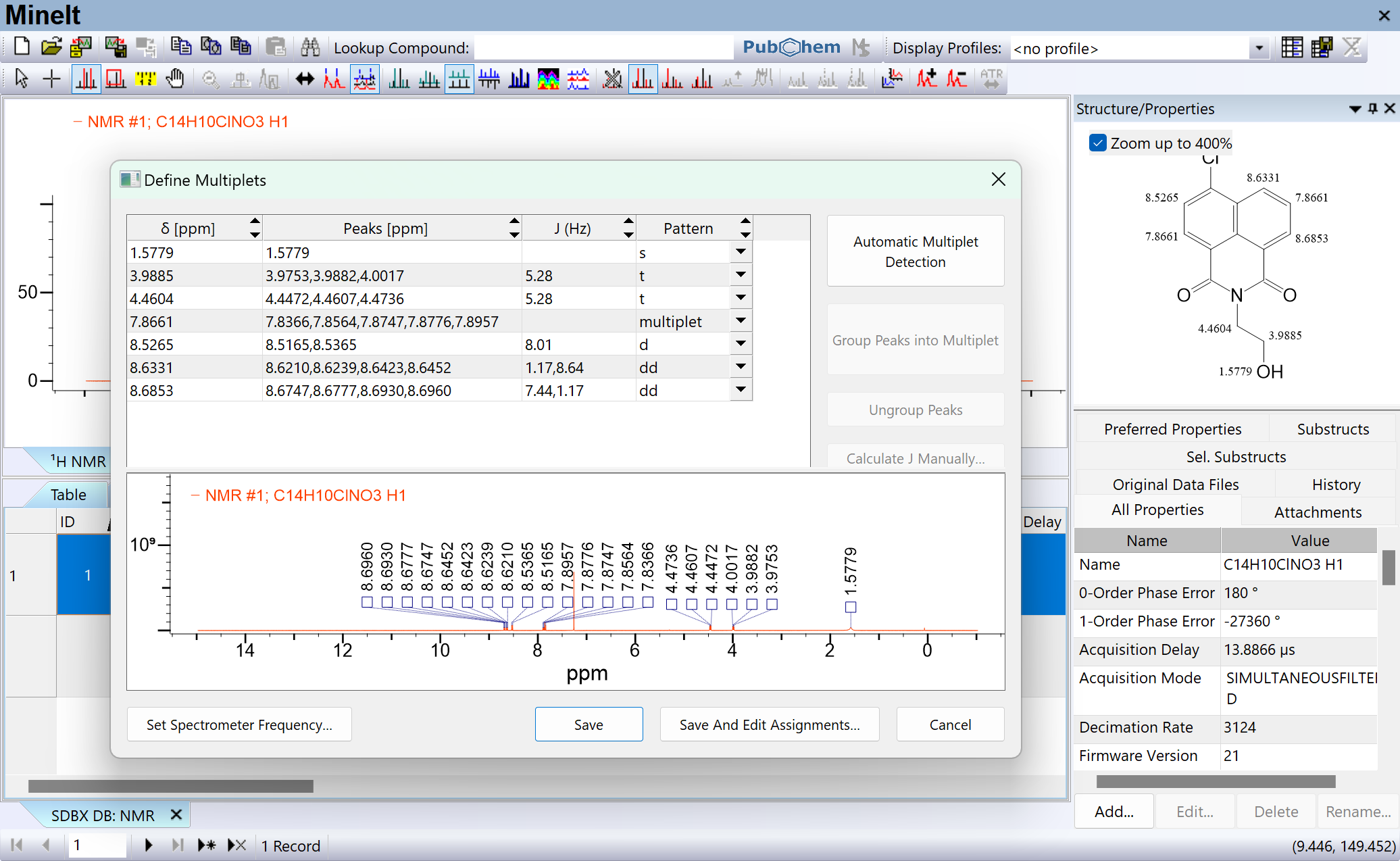Click the horizontal double arrow icon
This screenshot has height=861, width=1400.
(x=305, y=79)
